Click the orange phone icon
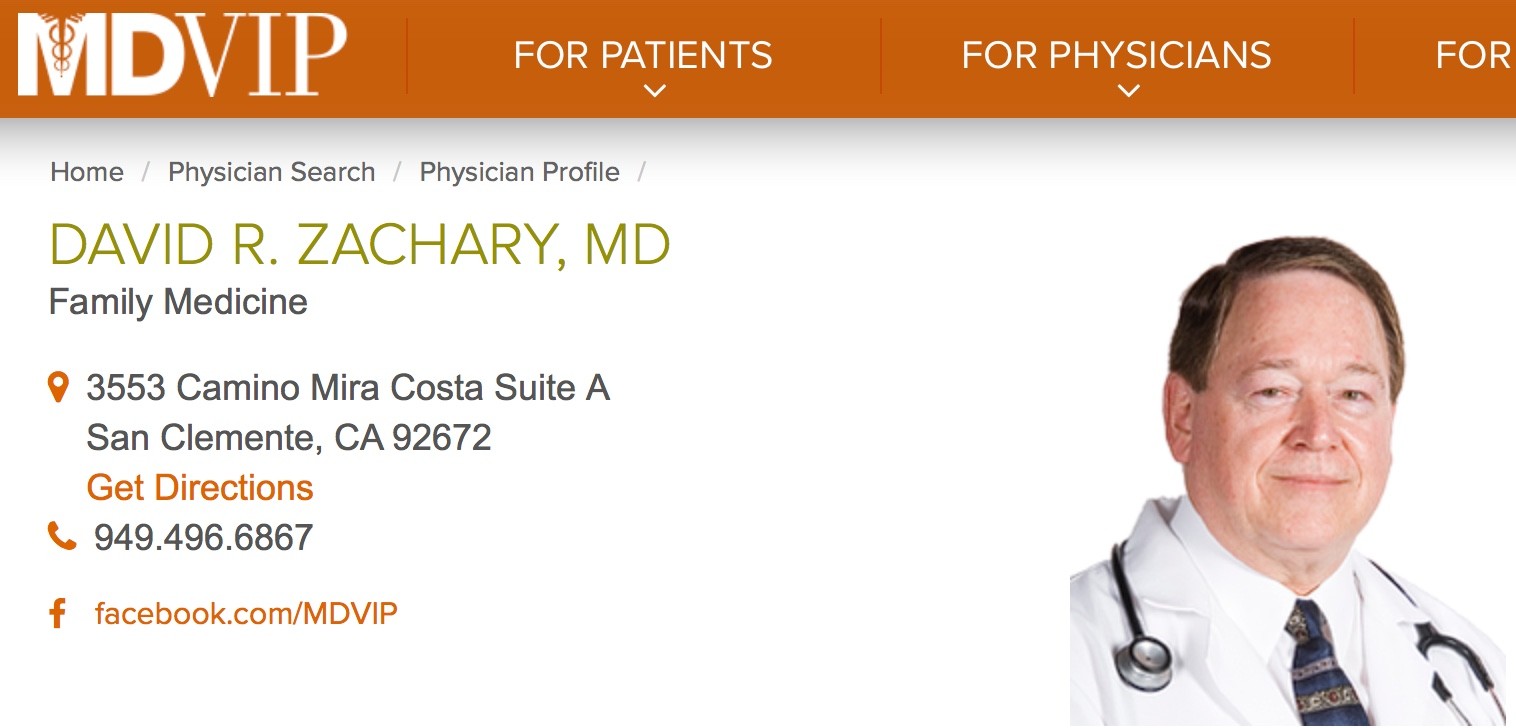Screen dimensions: 1516x728 click(61, 537)
